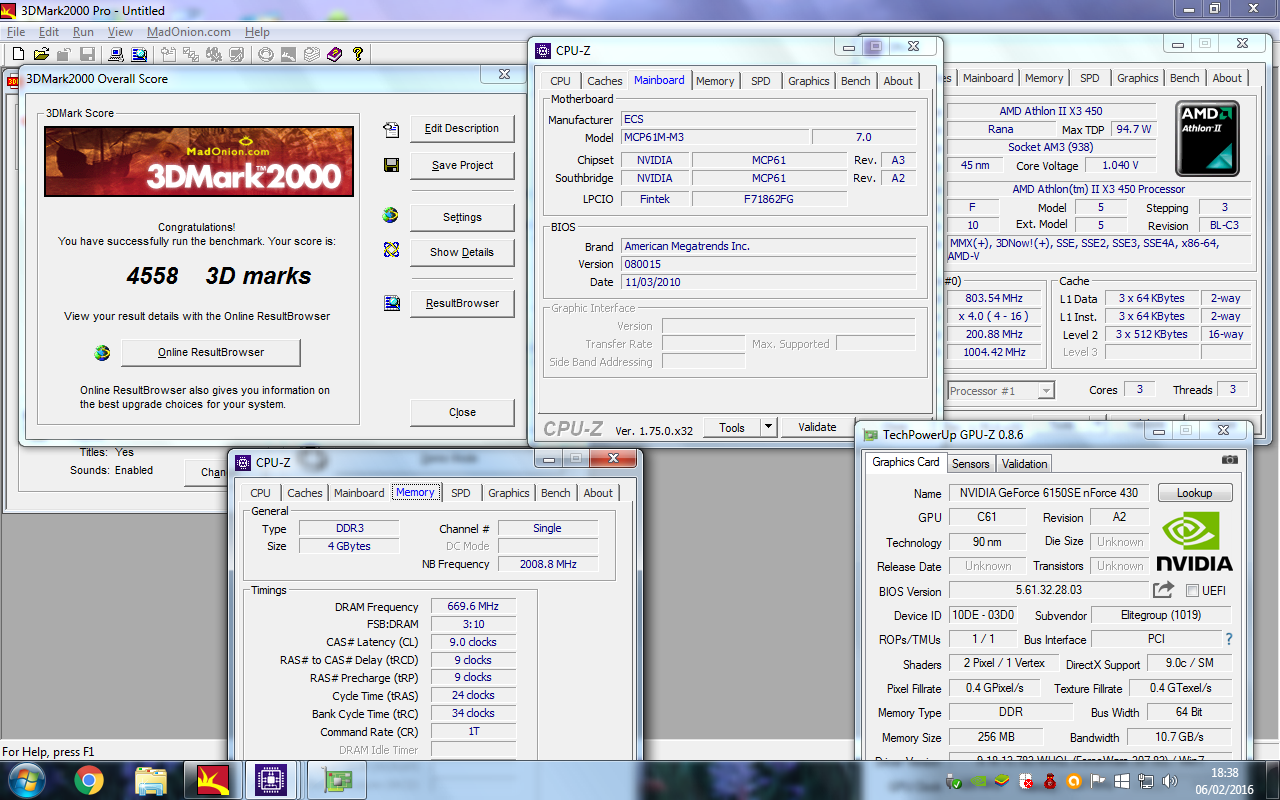Click the BlueStacks tray icon
The width and height of the screenshot is (1280, 800).
[x=1002, y=781]
